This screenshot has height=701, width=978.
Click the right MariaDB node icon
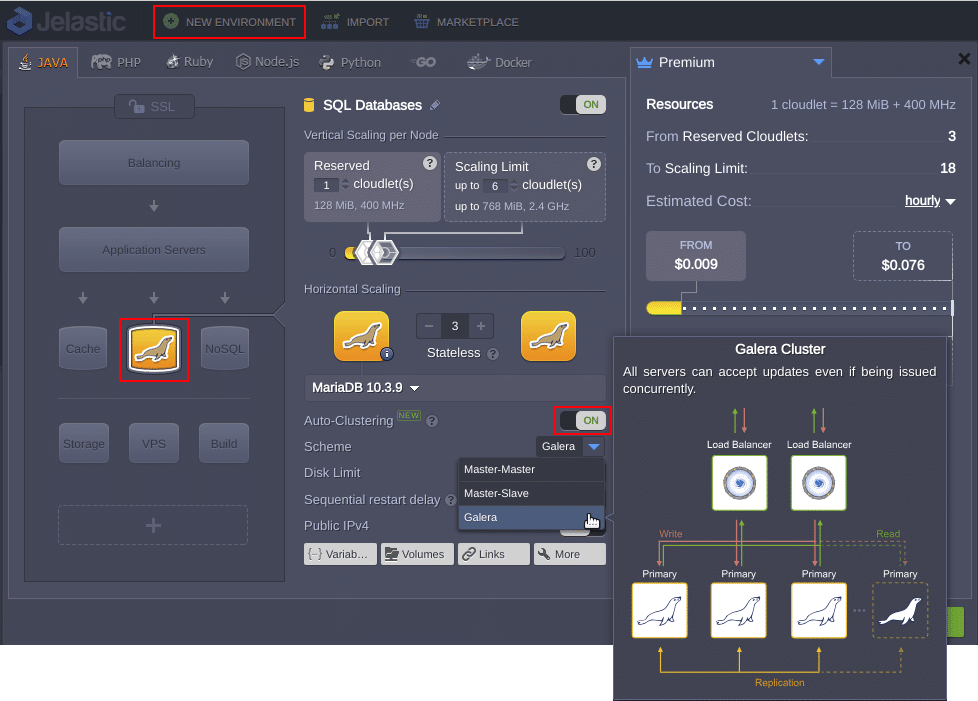548,336
